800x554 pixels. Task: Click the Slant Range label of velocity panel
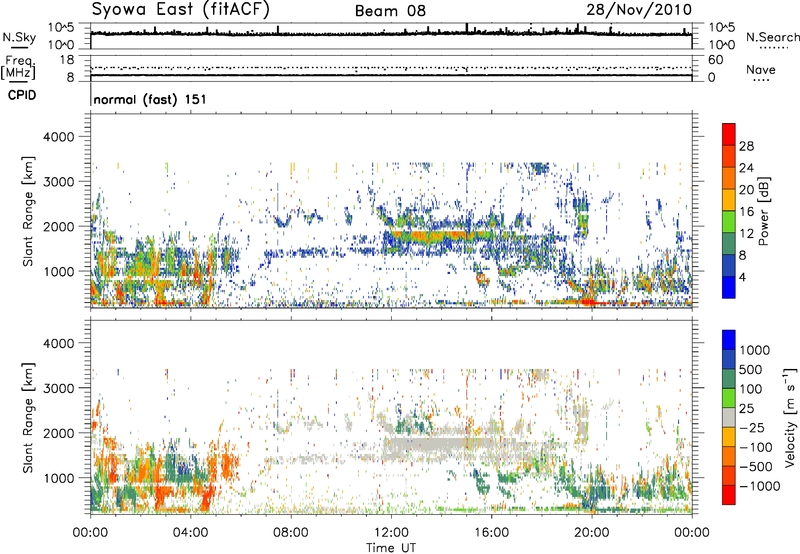coord(28,418)
